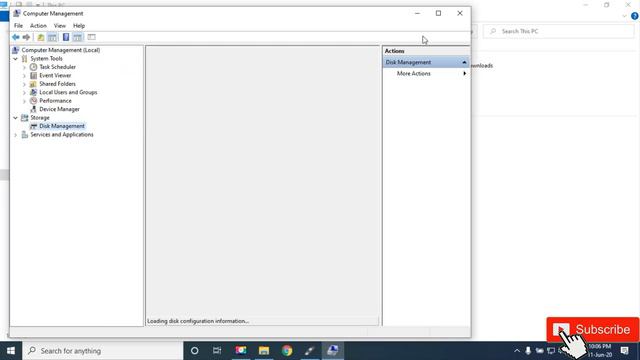
Task: Select Shared Folders in the tree
Action: (x=57, y=84)
